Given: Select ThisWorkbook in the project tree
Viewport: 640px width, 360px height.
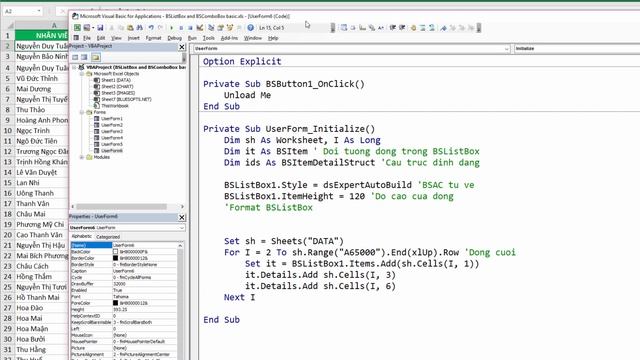Looking at the screenshot, I should [x=115, y=106].
